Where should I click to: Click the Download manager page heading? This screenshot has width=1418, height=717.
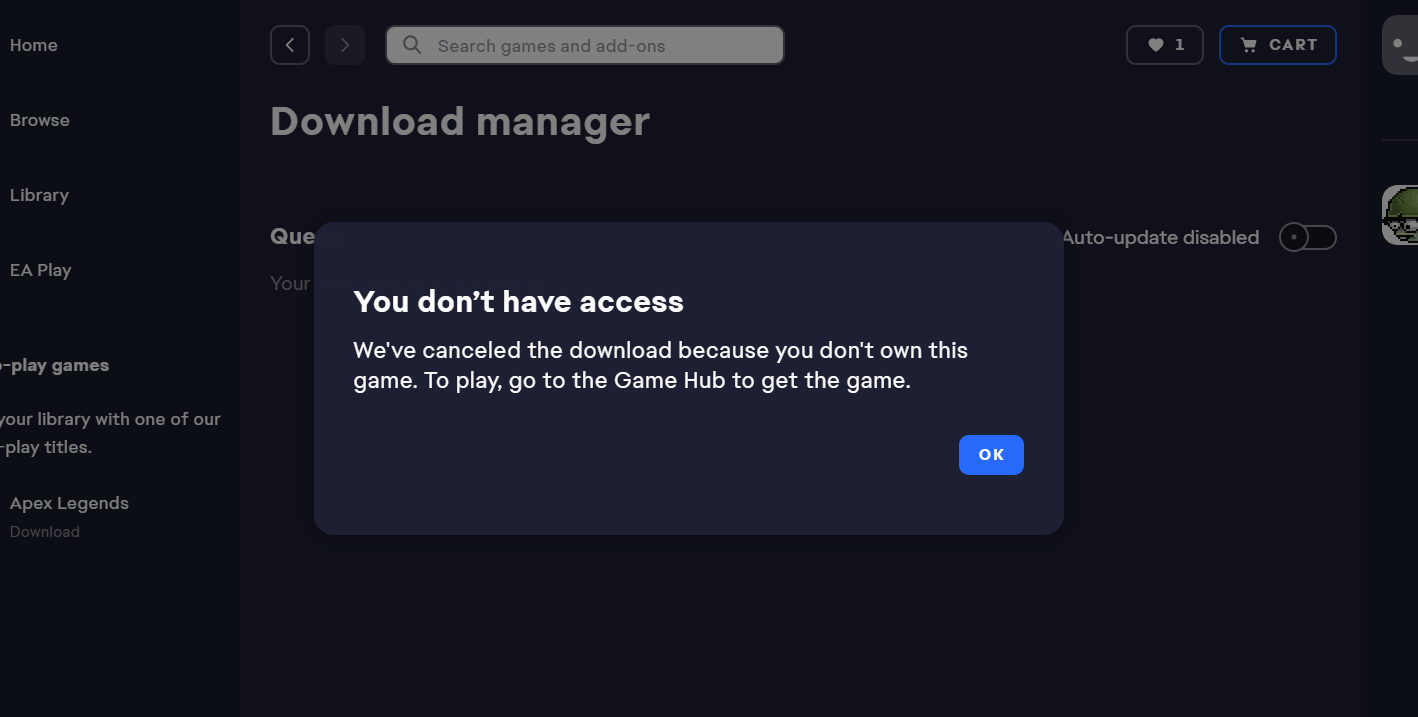click(x=460, y=122)
